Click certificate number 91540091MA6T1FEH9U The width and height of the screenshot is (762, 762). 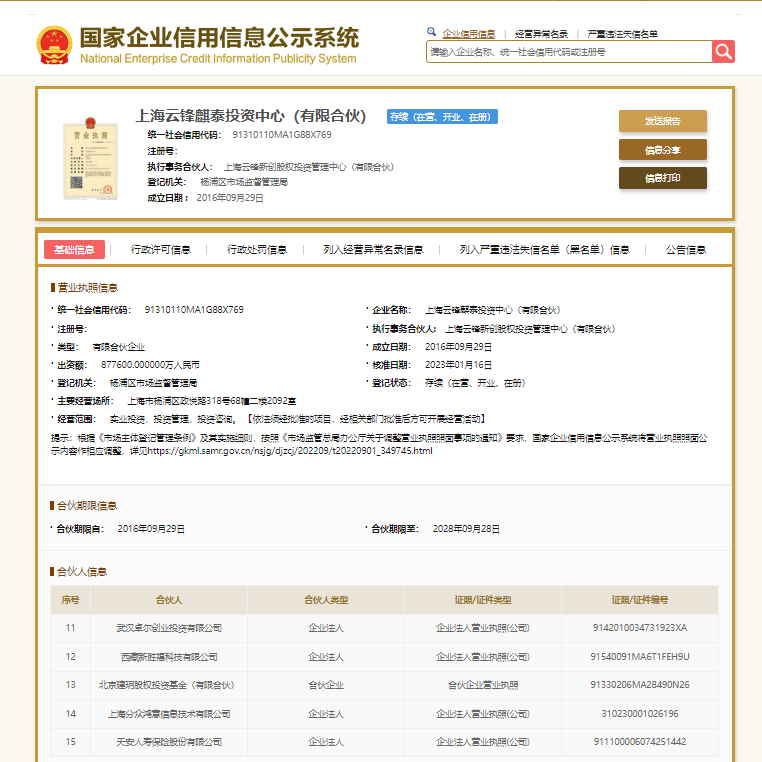click(640, 657)
